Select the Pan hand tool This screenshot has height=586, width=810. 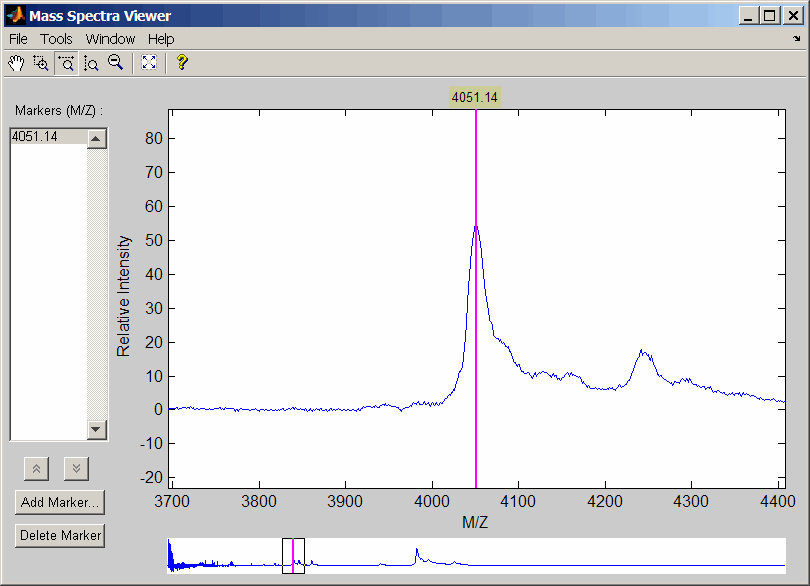[17, 64]
